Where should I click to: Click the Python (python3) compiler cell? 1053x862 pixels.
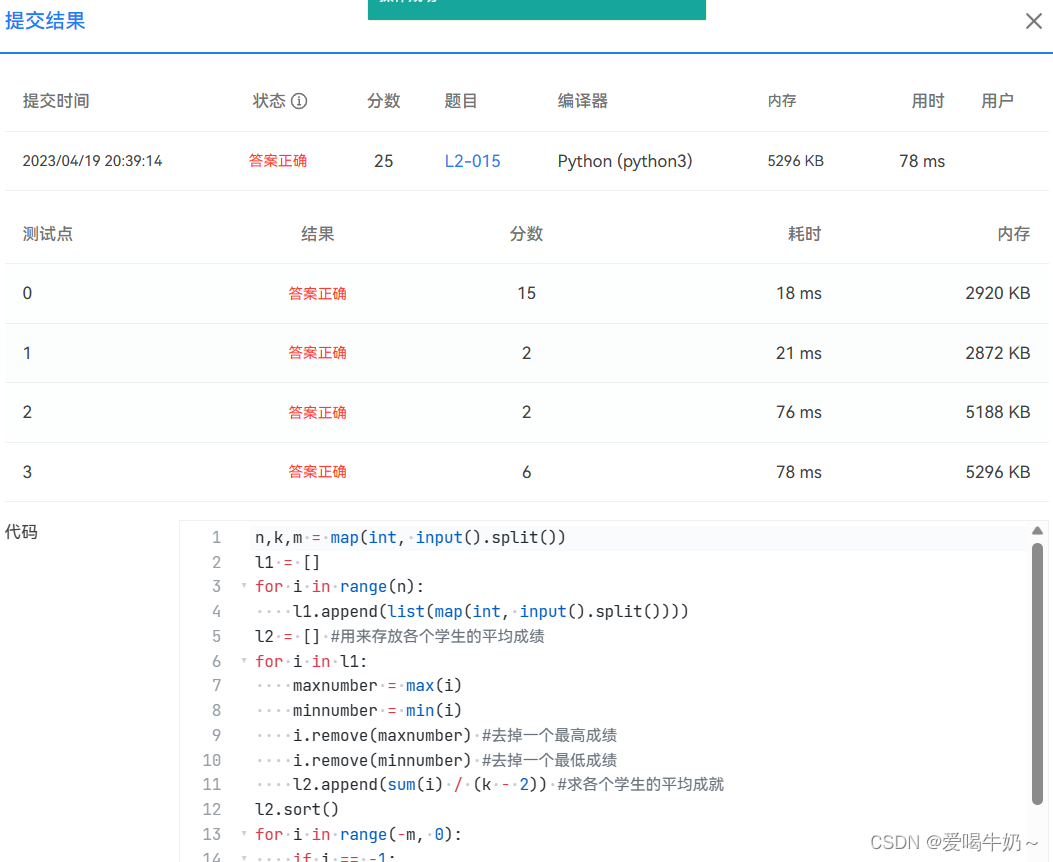click(624, 161)
